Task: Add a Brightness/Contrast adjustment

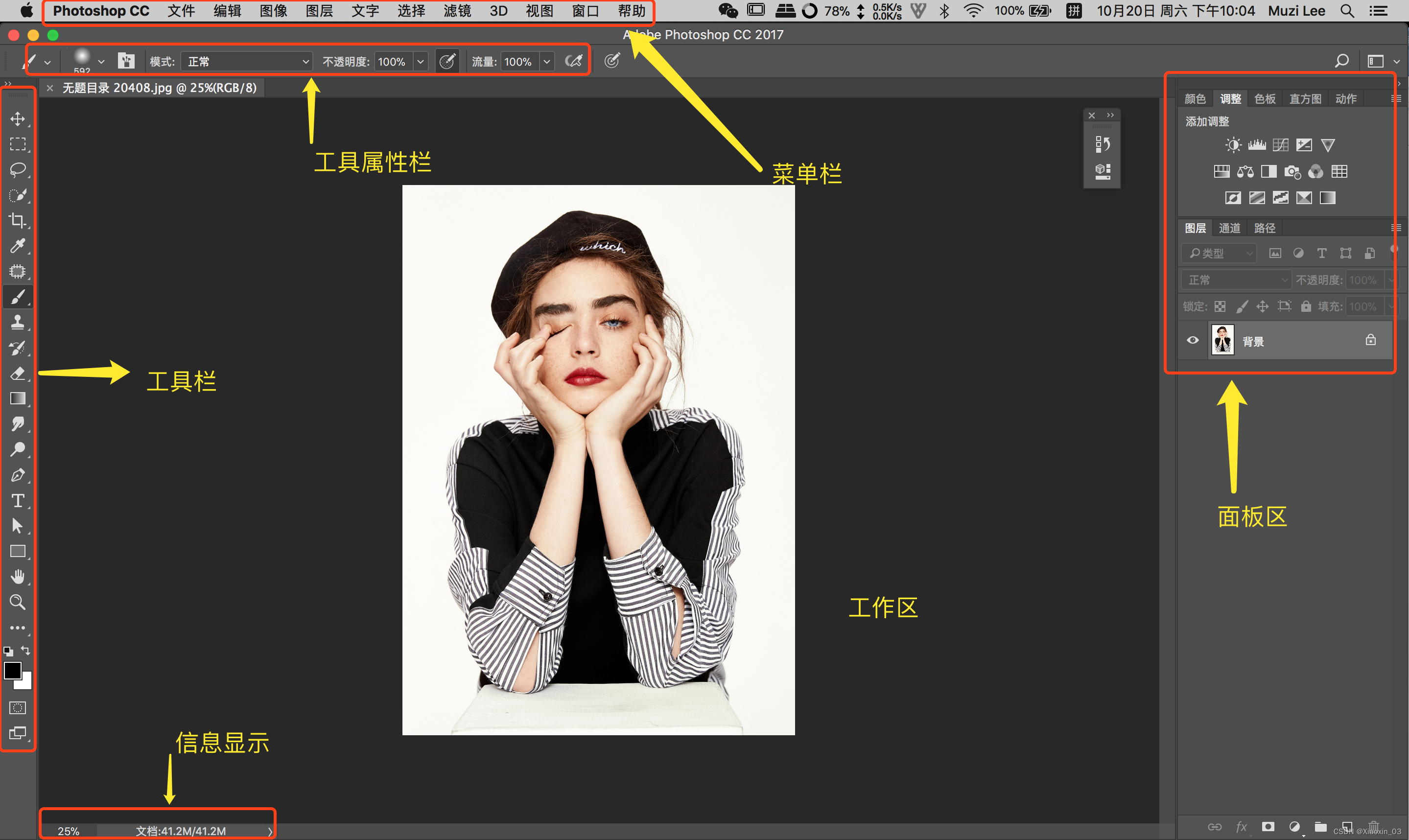Action: click(1233, 145)
